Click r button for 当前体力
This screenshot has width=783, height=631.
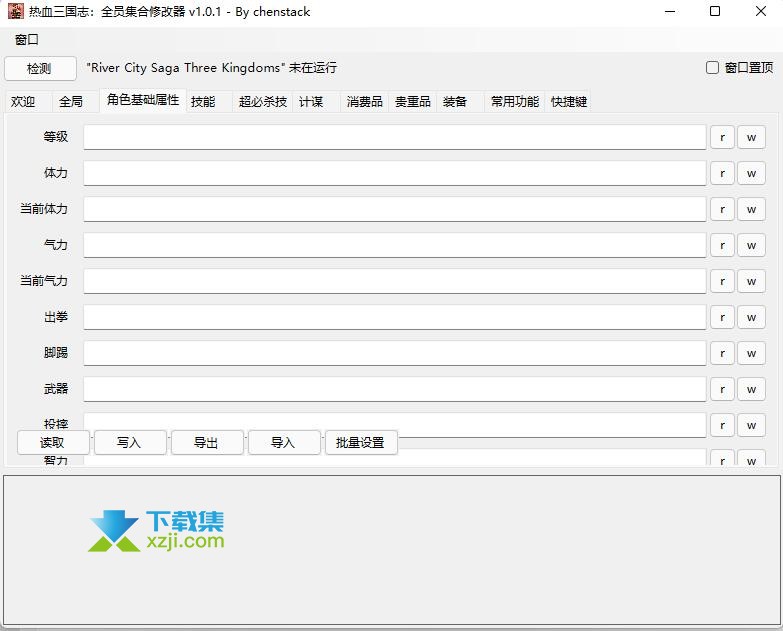tap(722, 209)
